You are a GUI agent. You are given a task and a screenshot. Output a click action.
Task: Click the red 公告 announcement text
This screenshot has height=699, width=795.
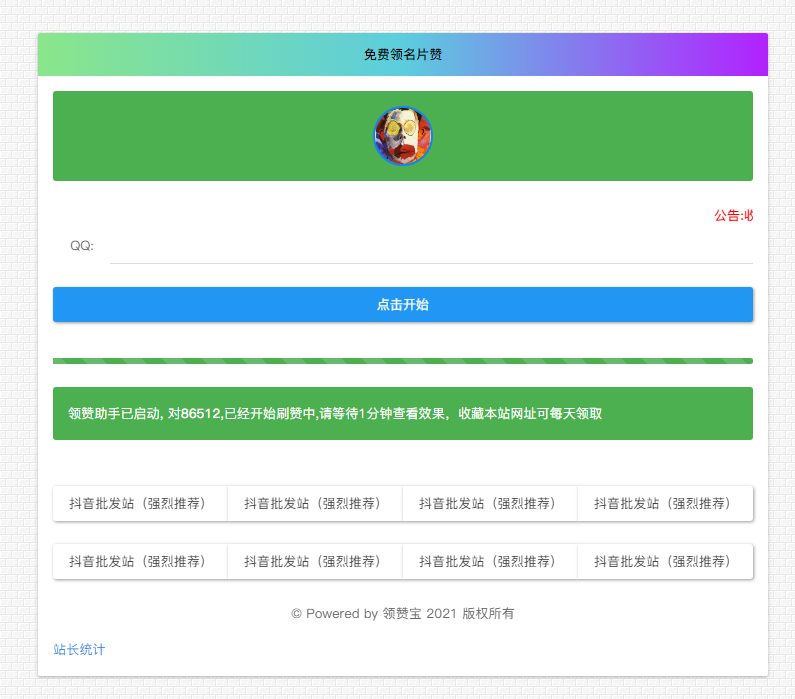pos(734,215)
